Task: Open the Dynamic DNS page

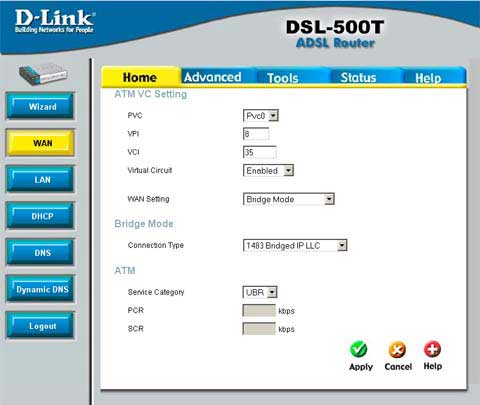Action: (40, 289)
